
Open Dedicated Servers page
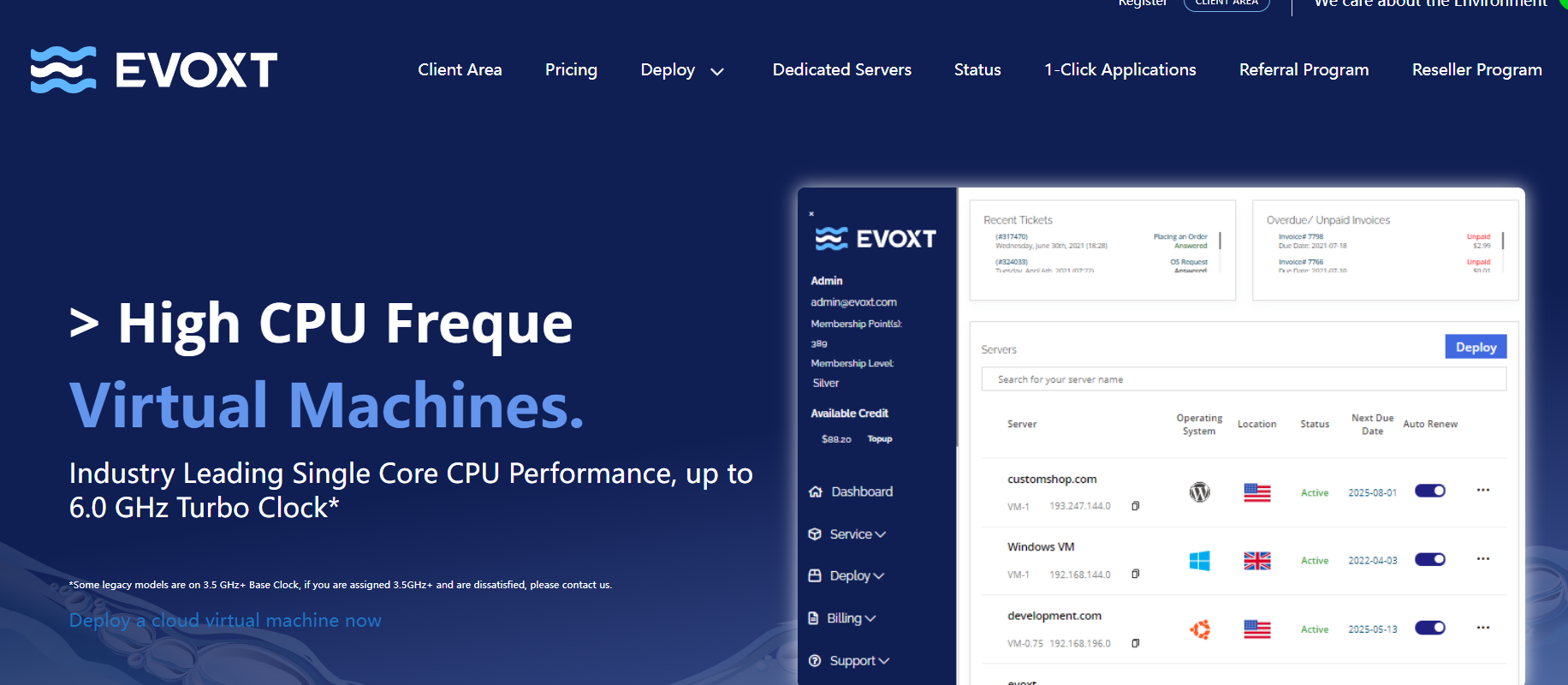tap(842, 69)
